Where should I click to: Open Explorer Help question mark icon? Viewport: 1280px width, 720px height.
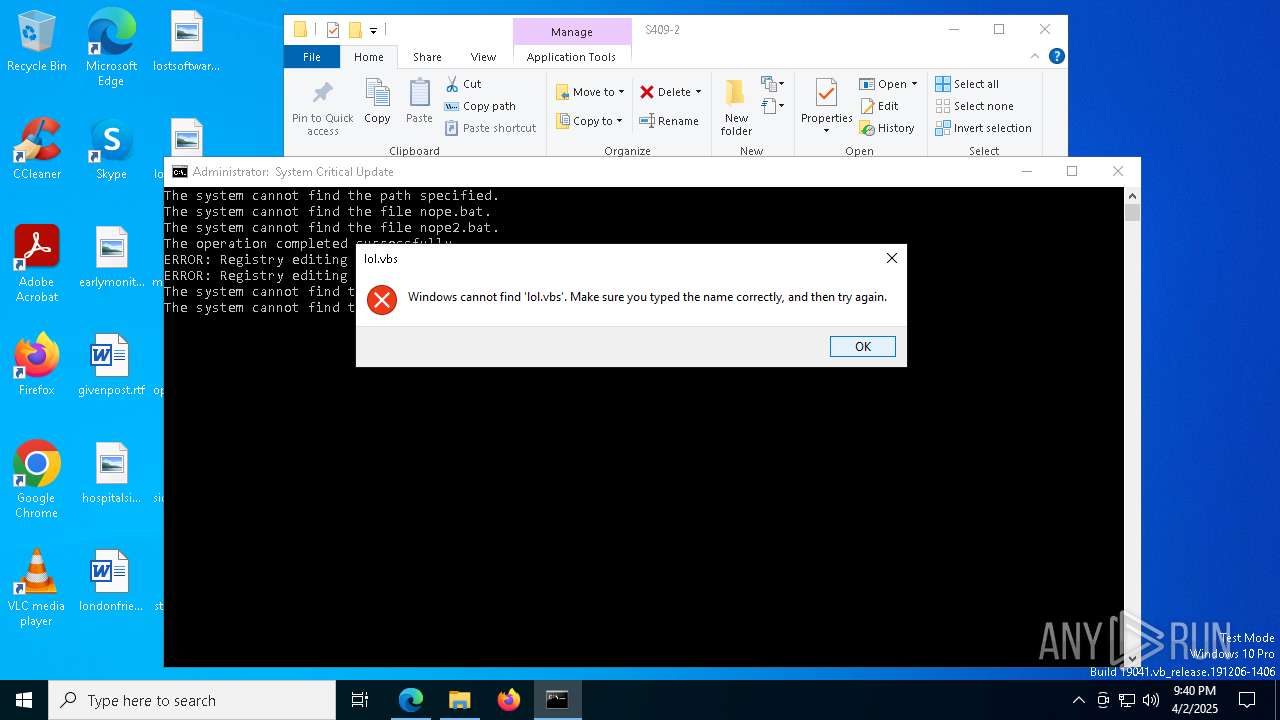(1056, 56)
